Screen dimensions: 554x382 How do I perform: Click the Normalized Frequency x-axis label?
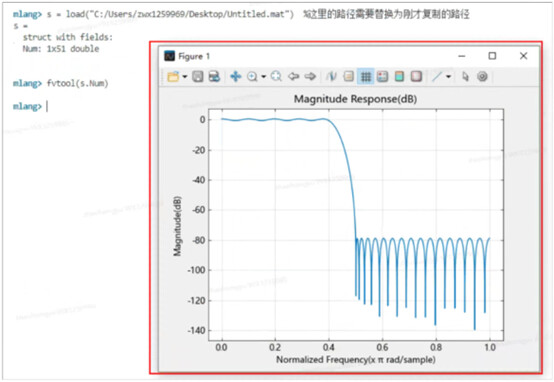[355, 360]
